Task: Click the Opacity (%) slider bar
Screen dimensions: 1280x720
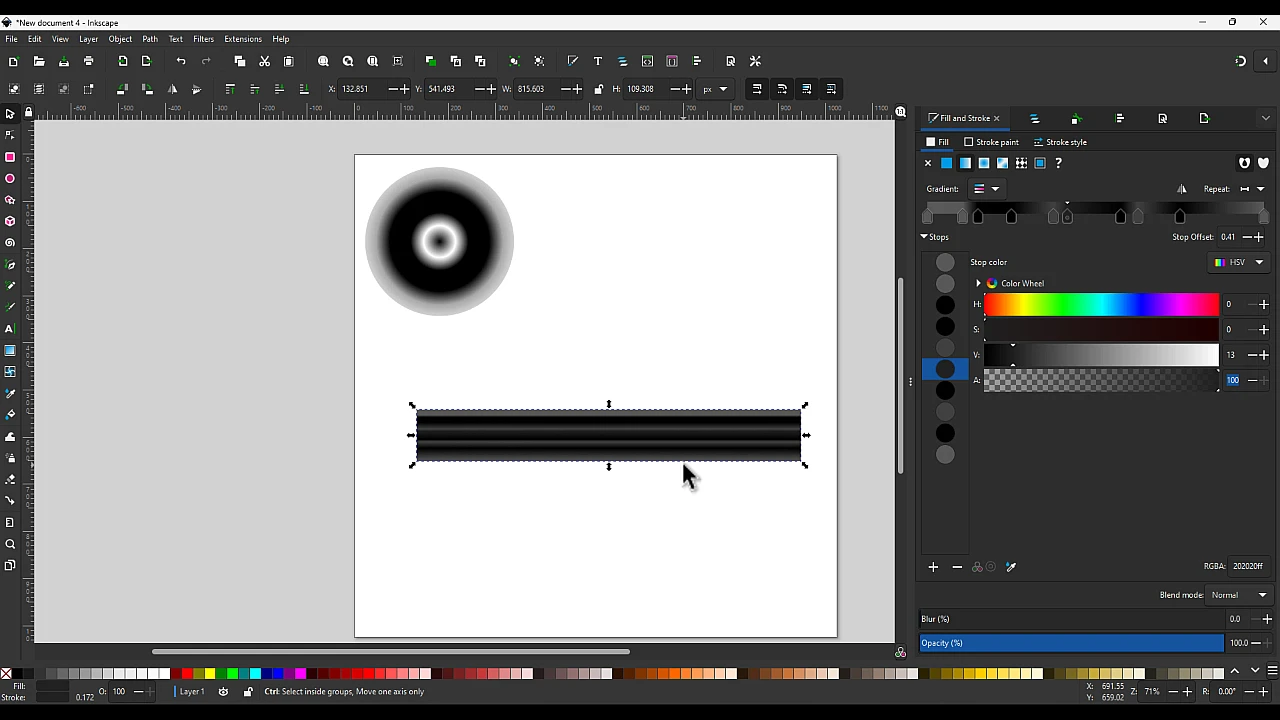Action: pyautogui.click(x=1071, y=643)
